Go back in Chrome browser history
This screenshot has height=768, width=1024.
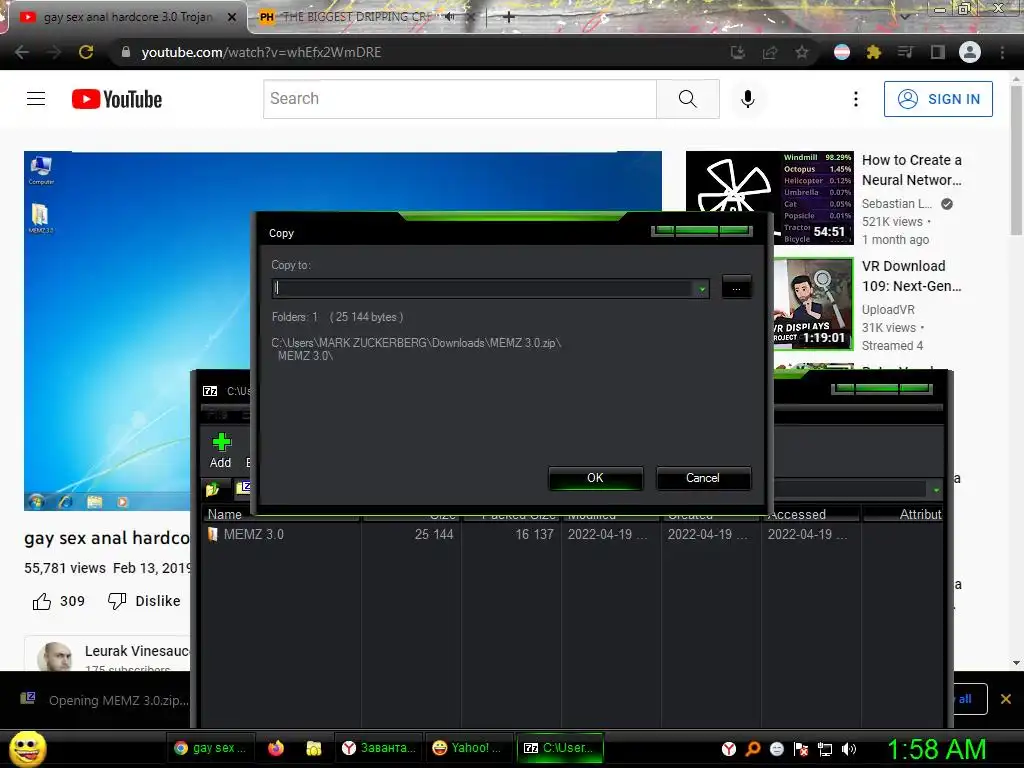click(x=22, y=52)
